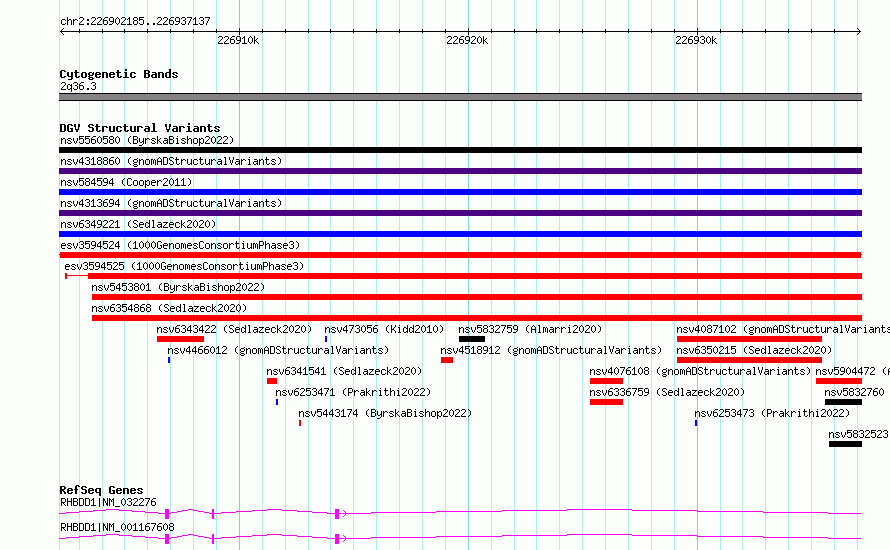Click red bar under nsv6341541
The image size is (890, 550).
(272, 381)
